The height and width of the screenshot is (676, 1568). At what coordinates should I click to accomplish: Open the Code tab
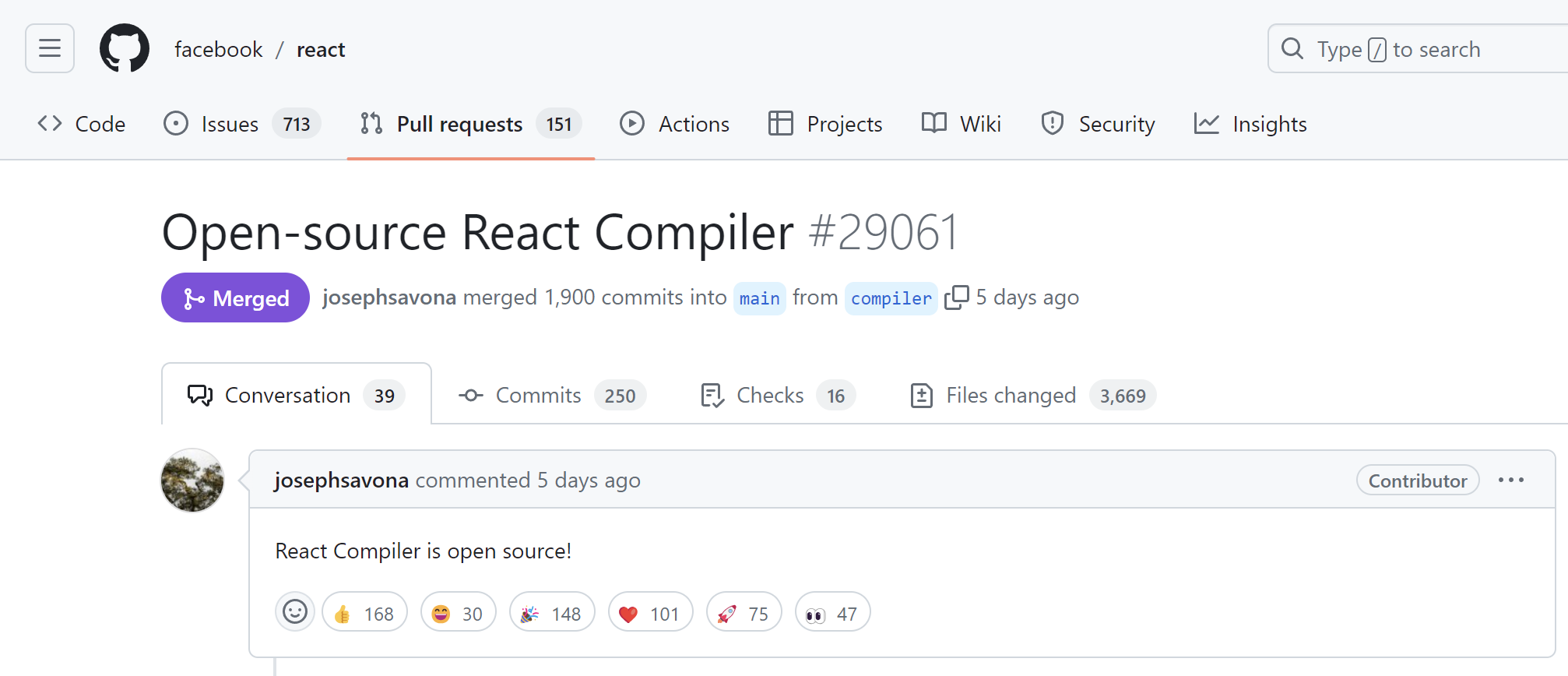coord(82,124)
